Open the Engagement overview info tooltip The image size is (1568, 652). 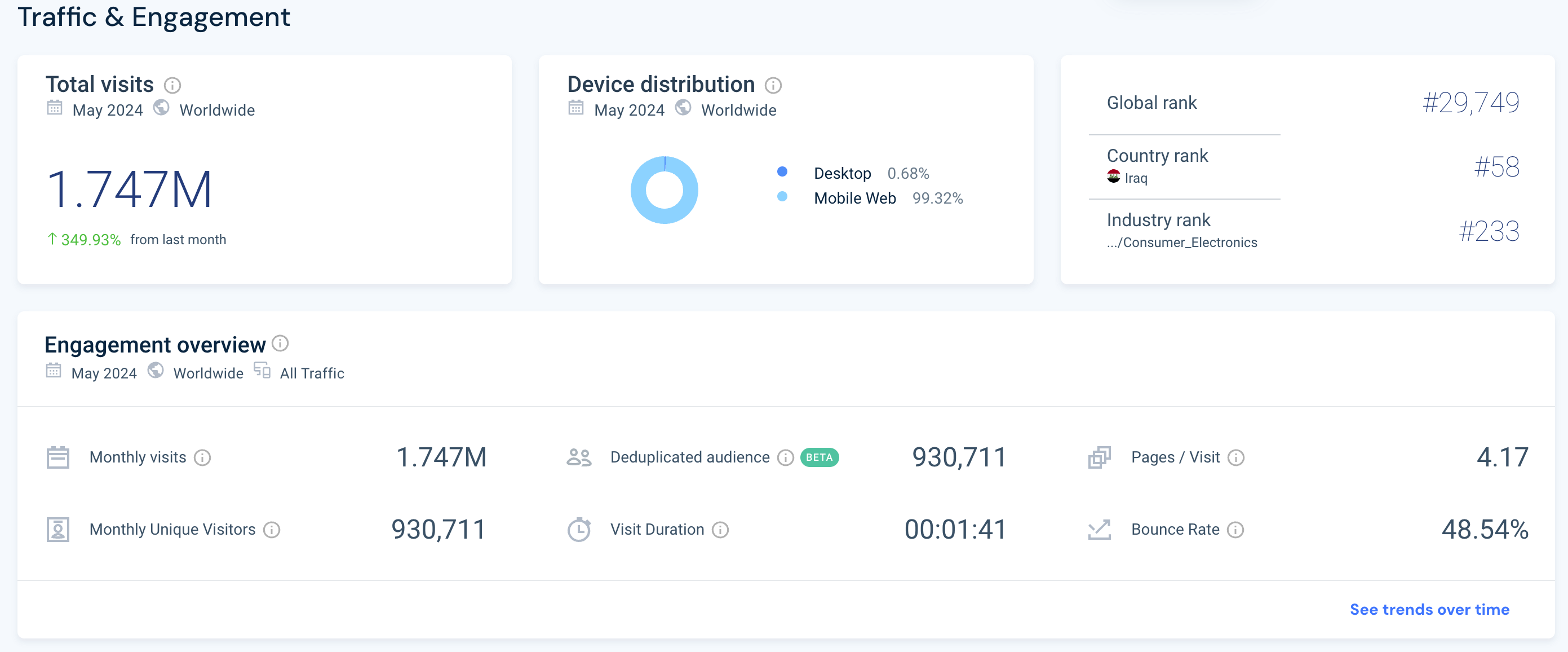tap(281, 344)
